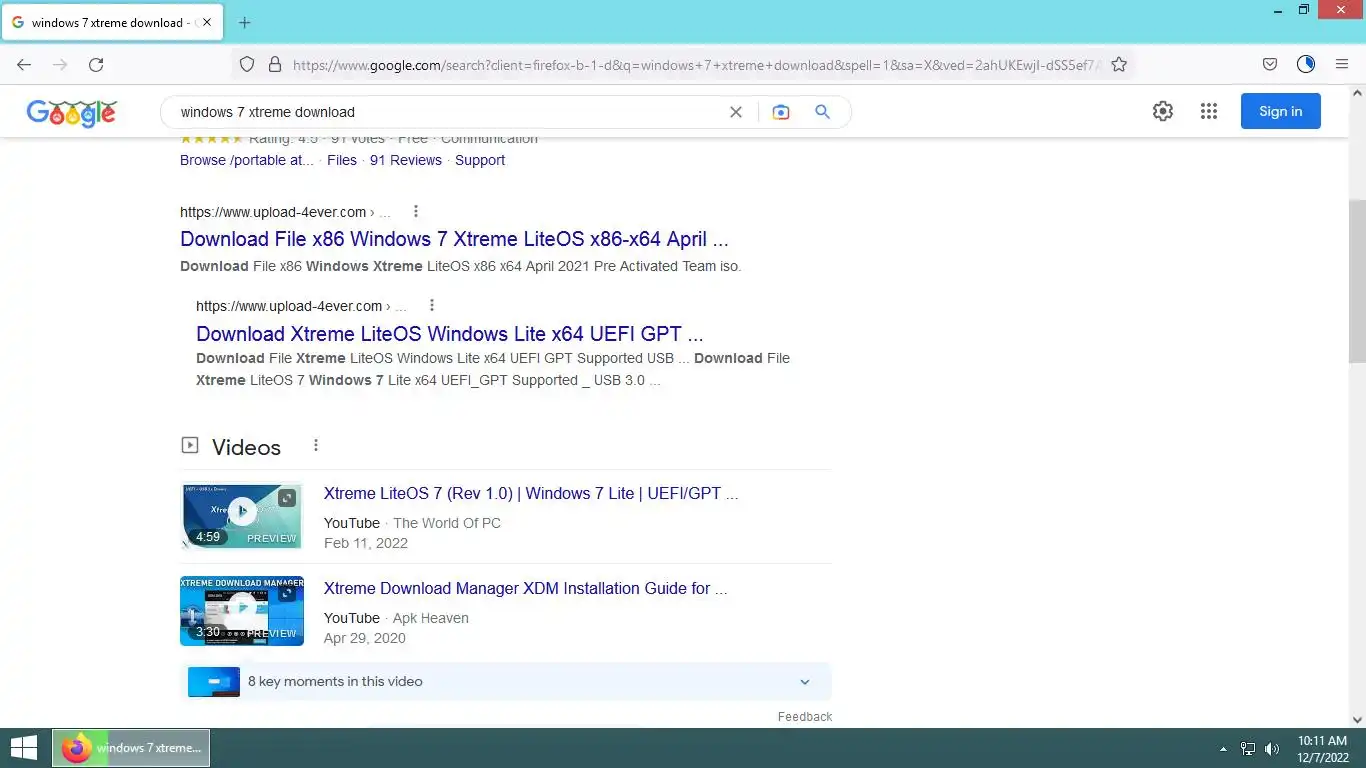Expand the 8 key moments in this video

[506, 681]
